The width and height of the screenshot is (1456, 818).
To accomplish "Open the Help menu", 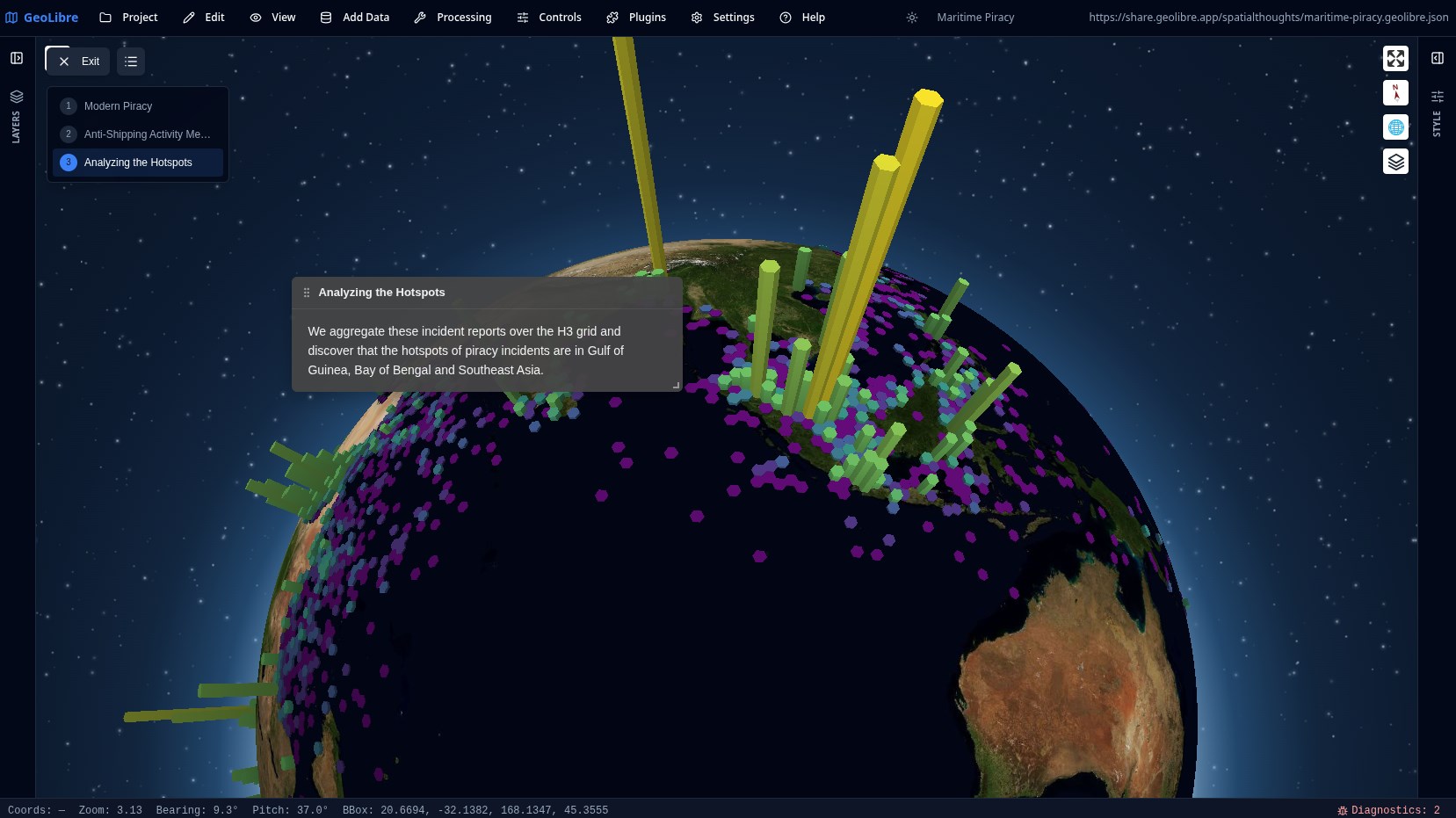I will pos(802,18).
